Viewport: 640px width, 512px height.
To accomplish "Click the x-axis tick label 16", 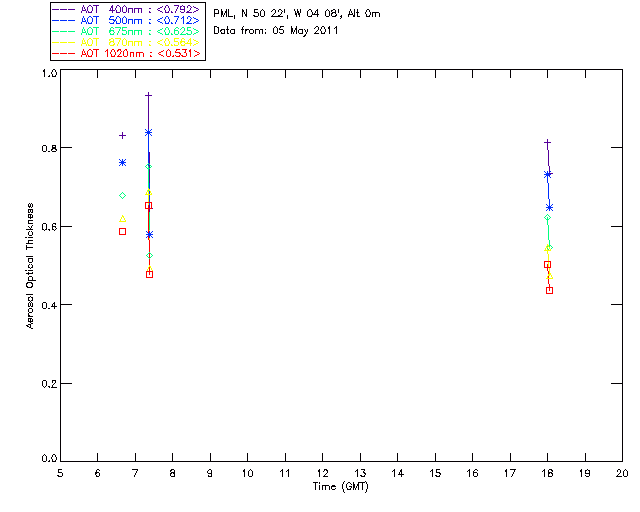I will click(x=472, y=473).
